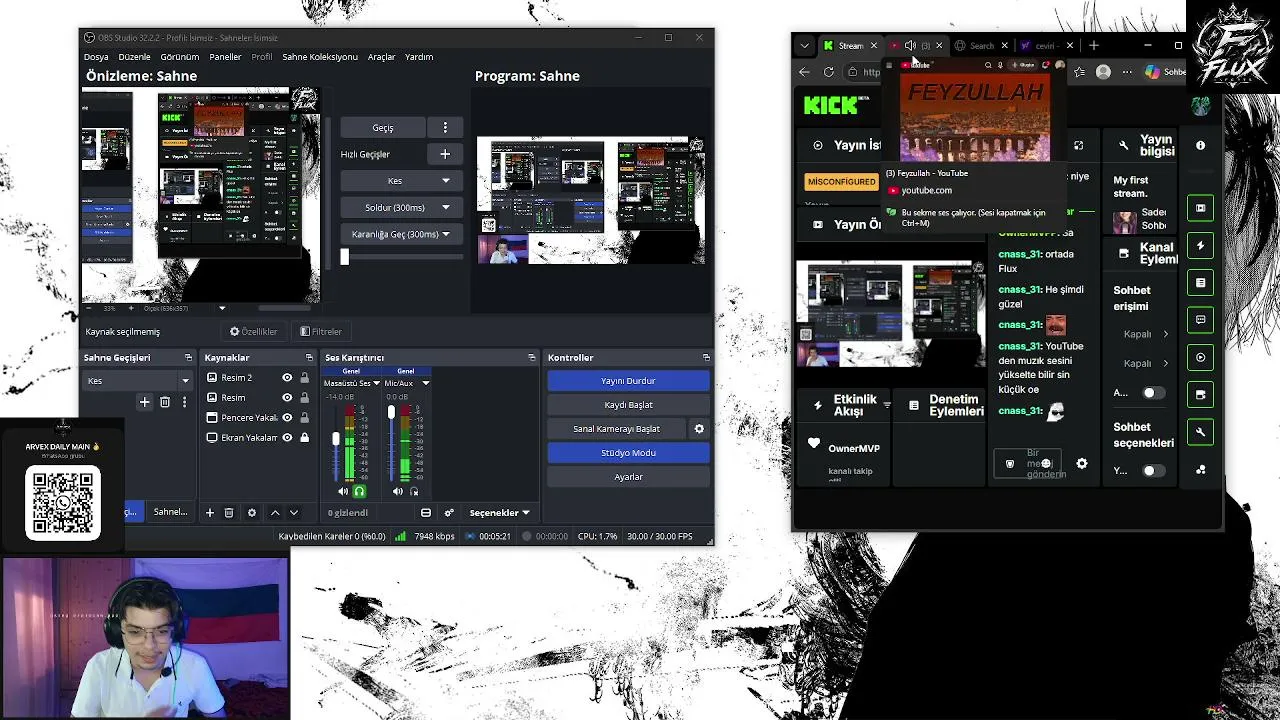This screenshot has height=720, width=1280.
Task: Adjust the Masaüstü Ses volume fader
Action: [x=336, y=439]
